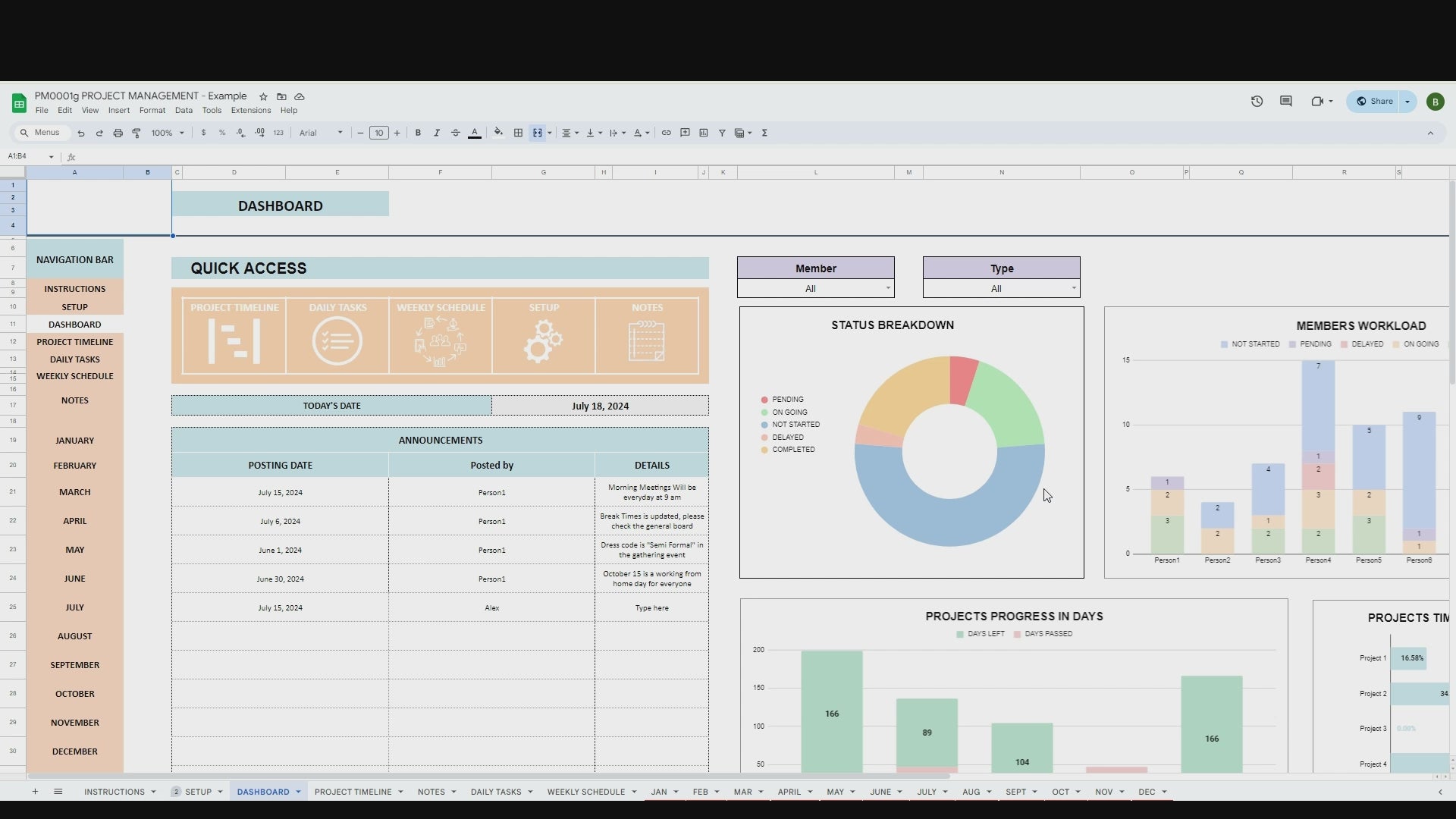Open the Google account avatar
The height and width of the screenshot is (819, 1456).
click(1435, 101)
